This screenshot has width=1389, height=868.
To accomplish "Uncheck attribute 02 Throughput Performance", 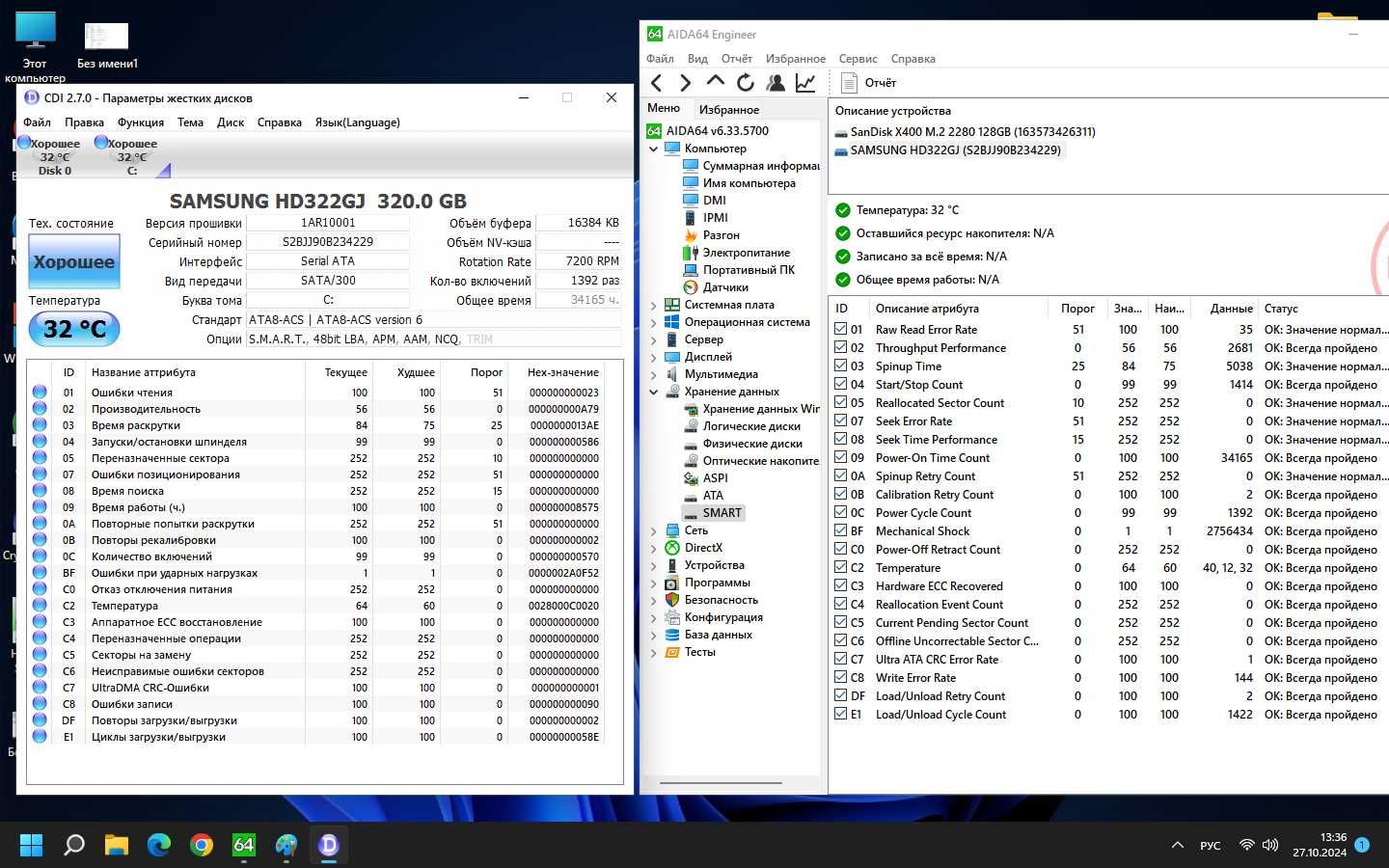I will [841, 347].
